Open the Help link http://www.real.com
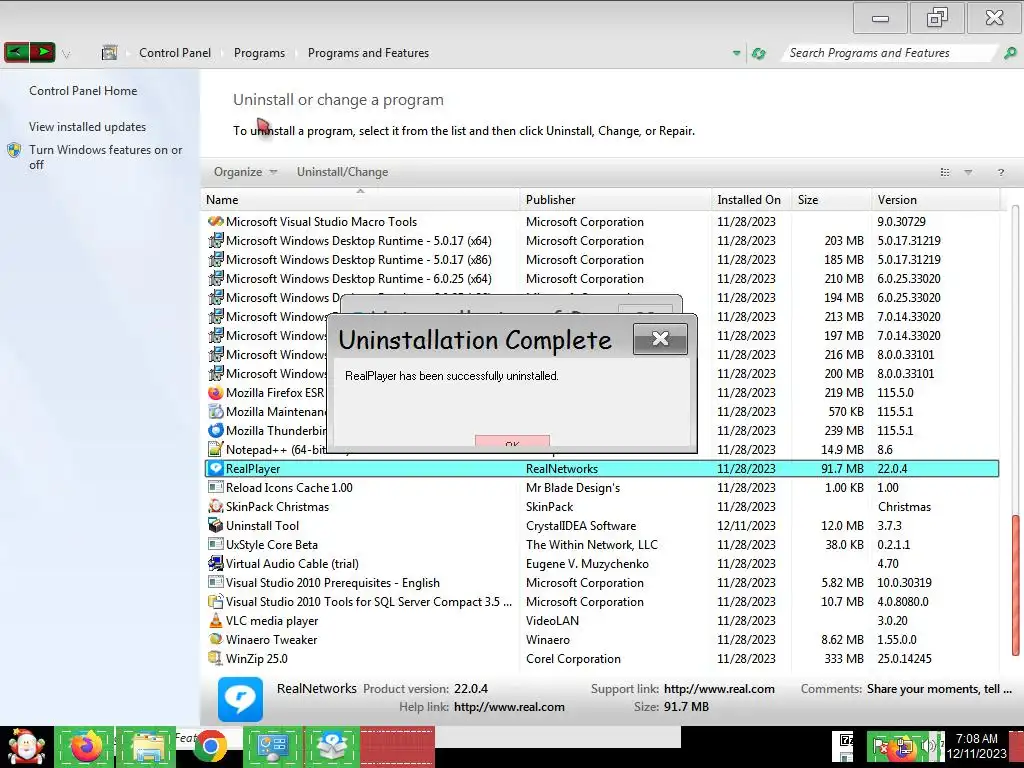 point(509,707)
